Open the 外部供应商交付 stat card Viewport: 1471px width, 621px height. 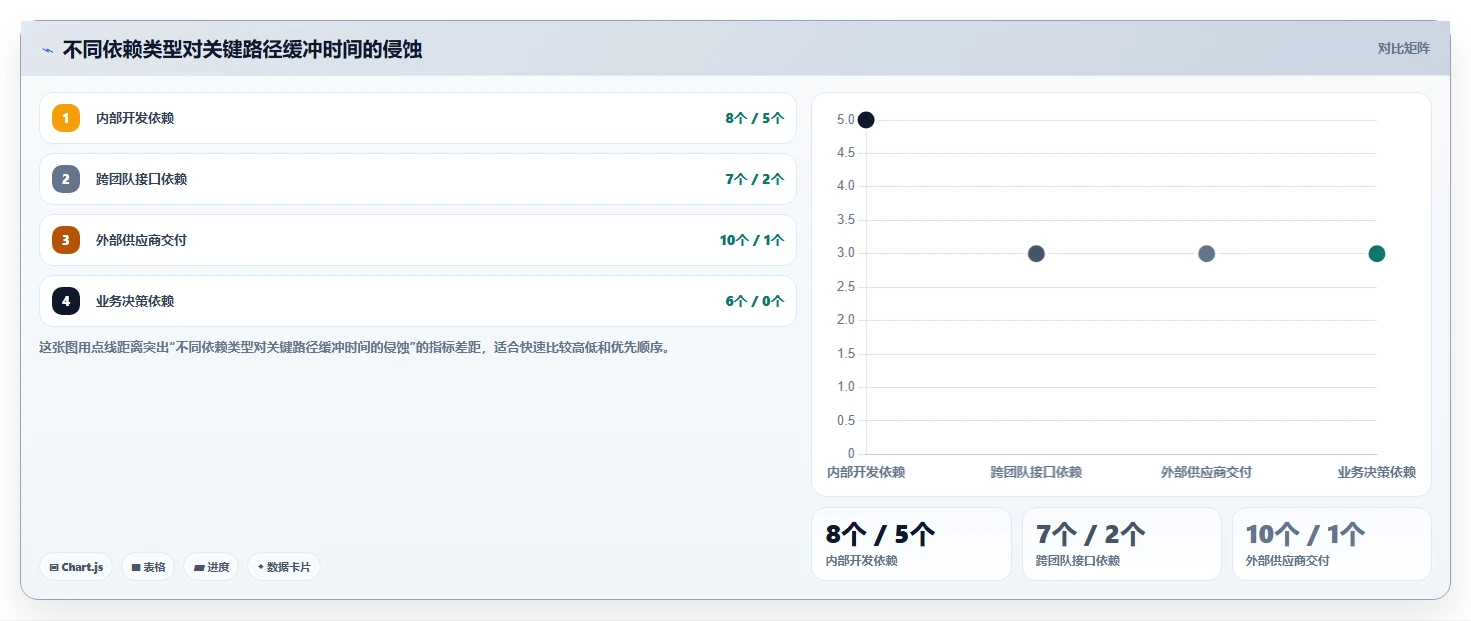tap(1331, 544)
